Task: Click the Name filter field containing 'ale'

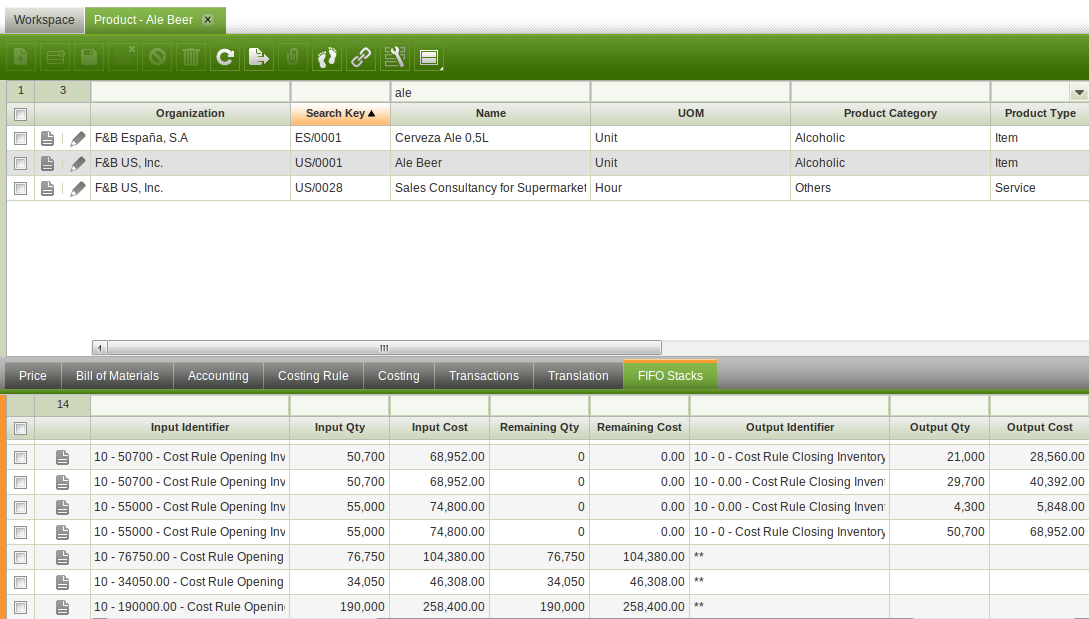Action: click(490, 92)
